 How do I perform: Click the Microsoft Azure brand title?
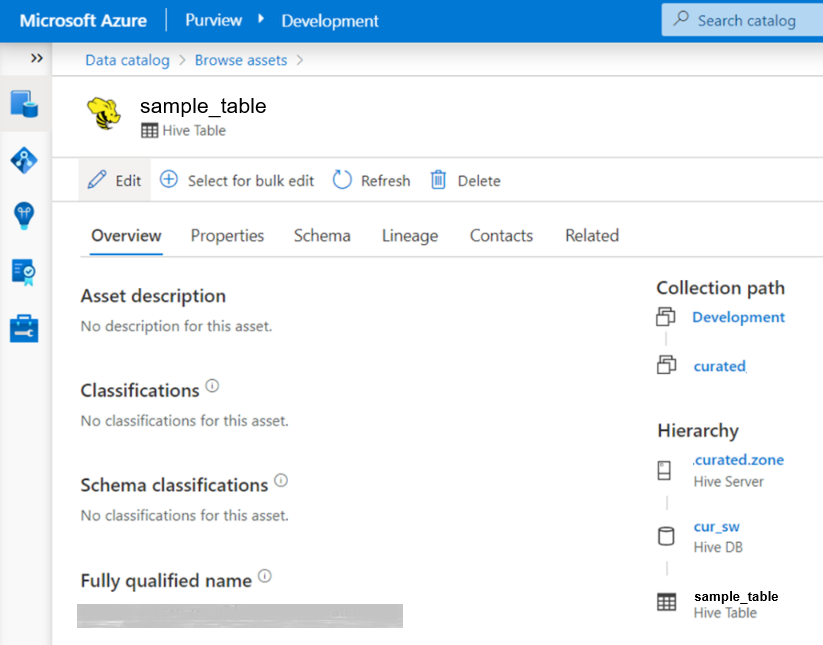pyautogui.click(x=83, y=20)
